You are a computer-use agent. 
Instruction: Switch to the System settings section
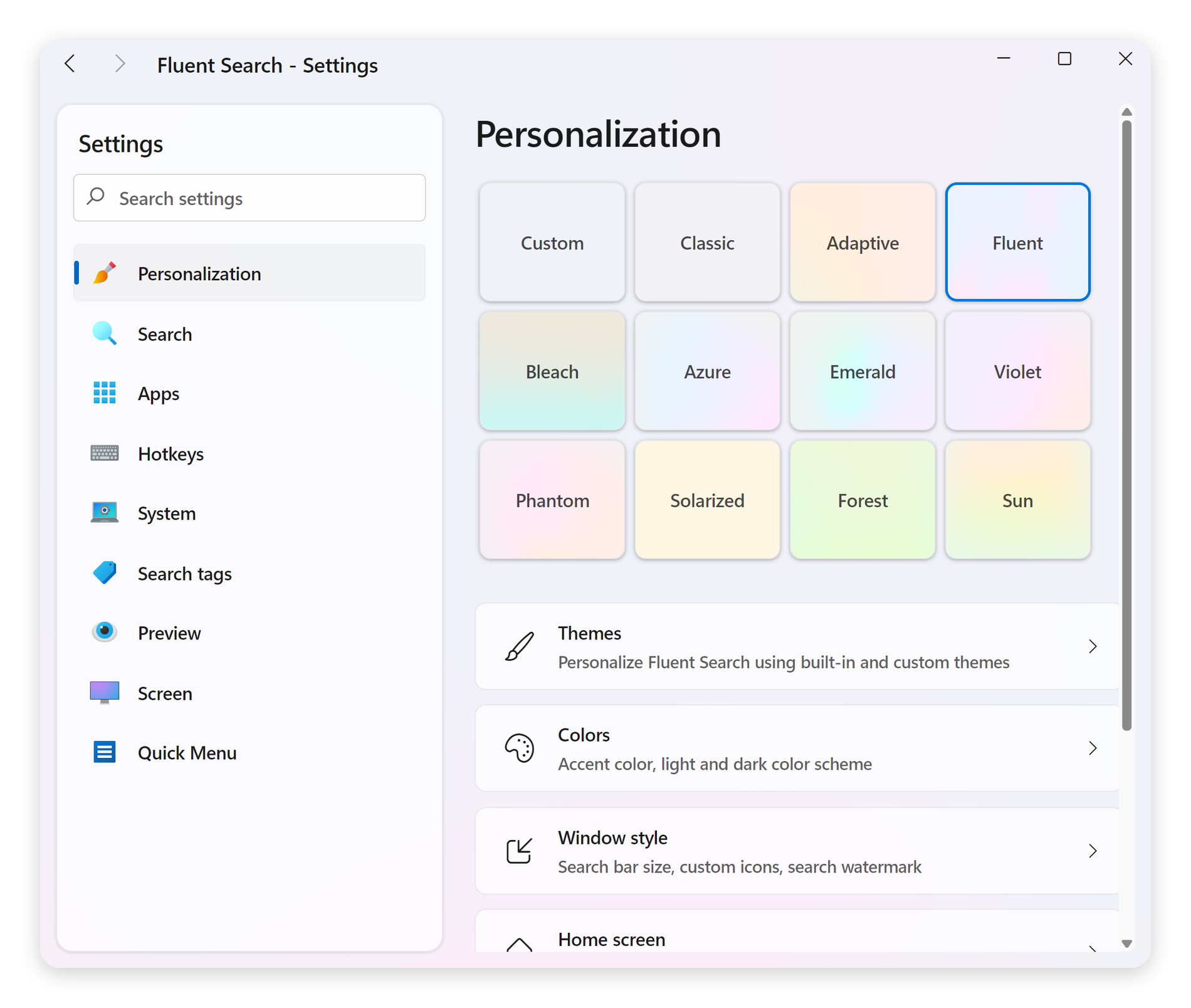point(249,512)
